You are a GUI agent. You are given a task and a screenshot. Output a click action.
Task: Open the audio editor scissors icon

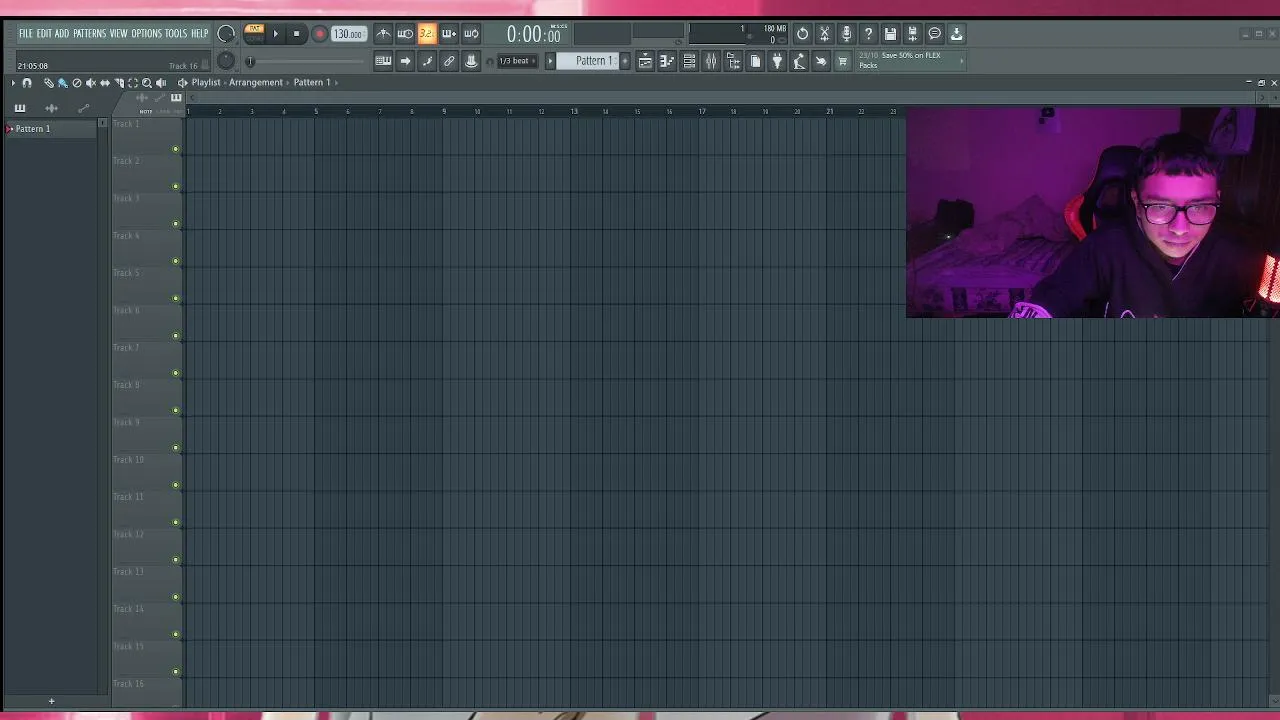tap(824, 34)
